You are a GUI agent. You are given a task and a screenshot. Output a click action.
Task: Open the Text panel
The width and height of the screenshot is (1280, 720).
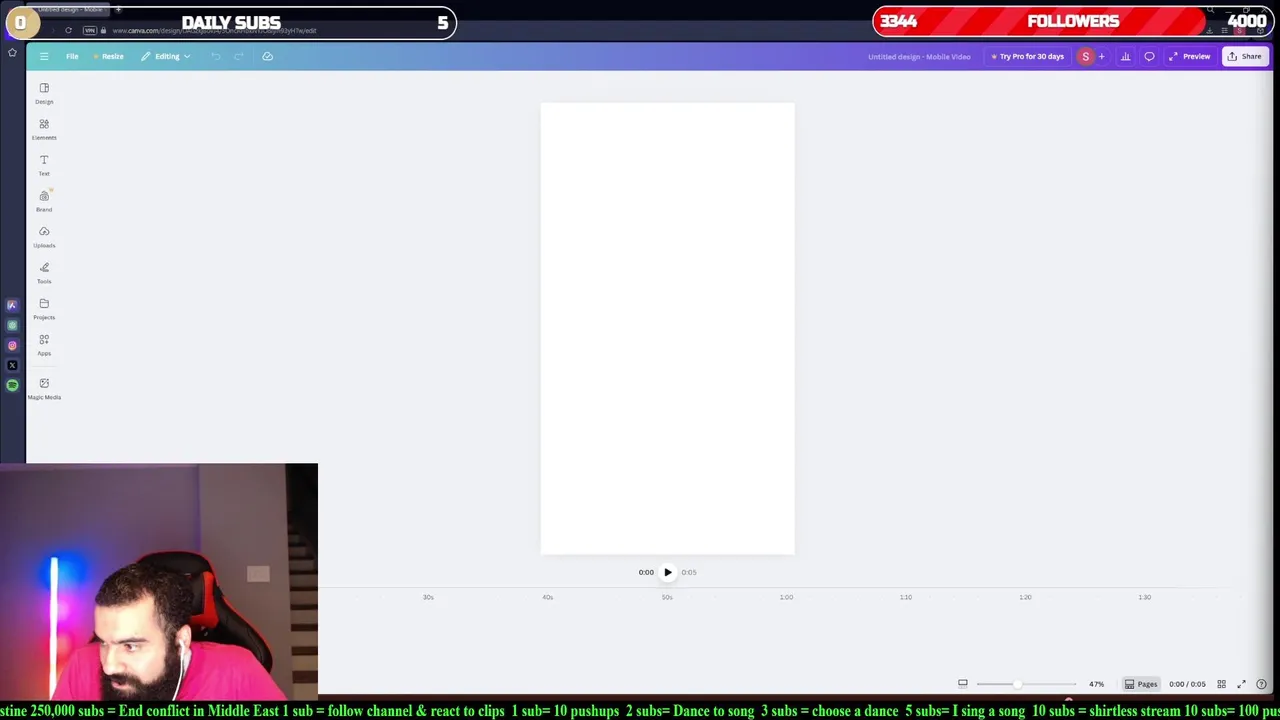(x=44, y=165)
